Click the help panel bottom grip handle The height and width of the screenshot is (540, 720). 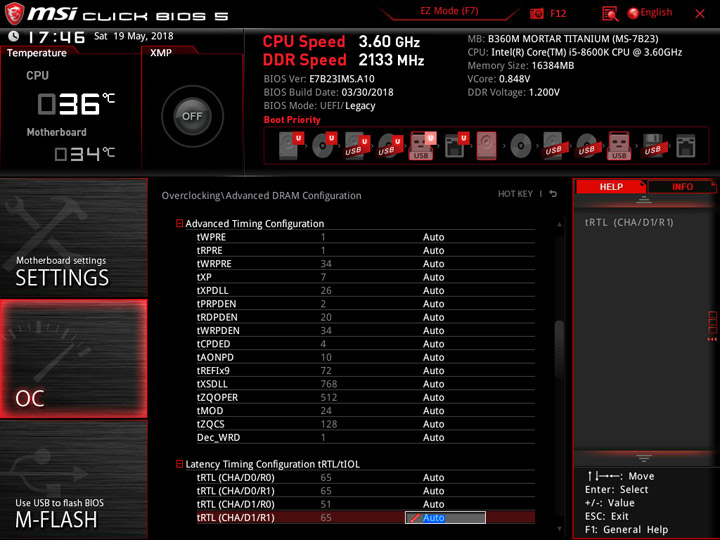pos(644,458)
